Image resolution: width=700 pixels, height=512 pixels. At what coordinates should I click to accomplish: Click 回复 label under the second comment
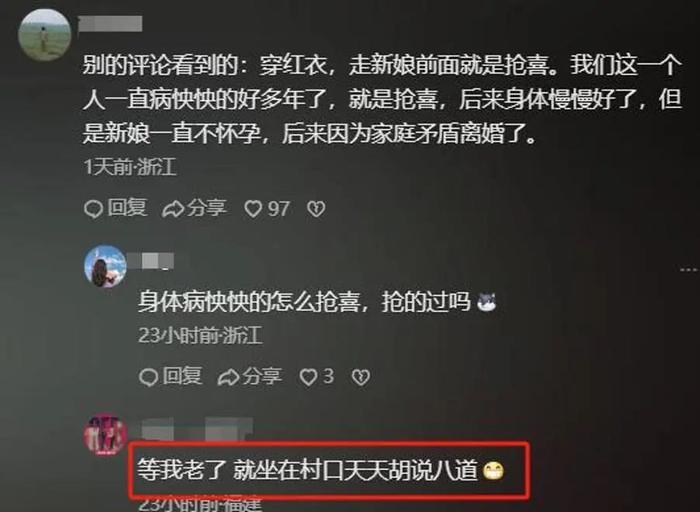point(182,376)
